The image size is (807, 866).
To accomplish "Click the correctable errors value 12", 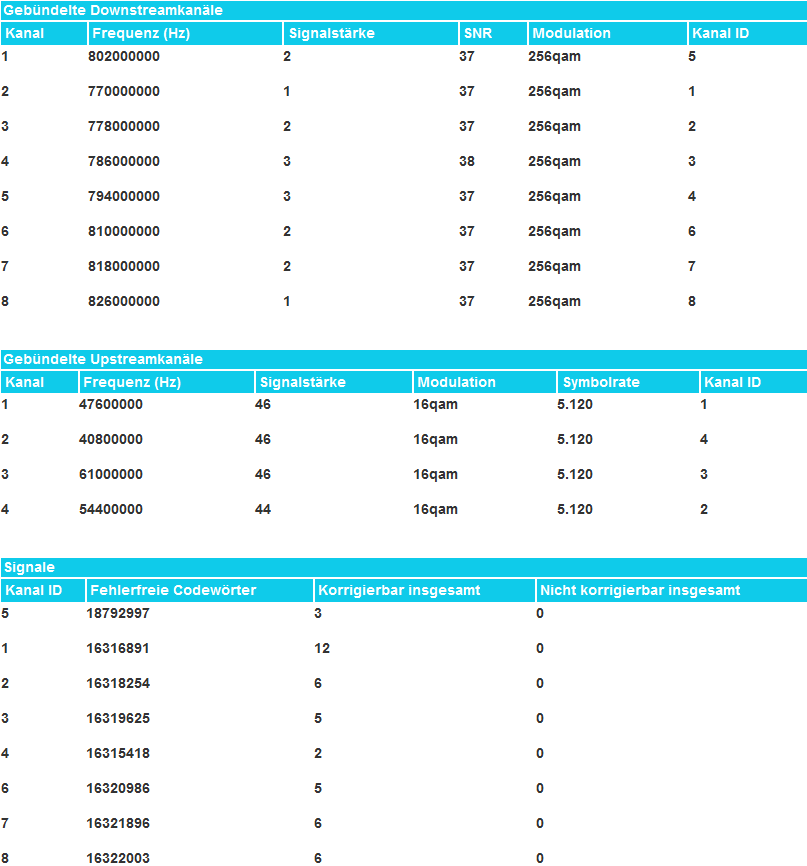I will [322, 648].
